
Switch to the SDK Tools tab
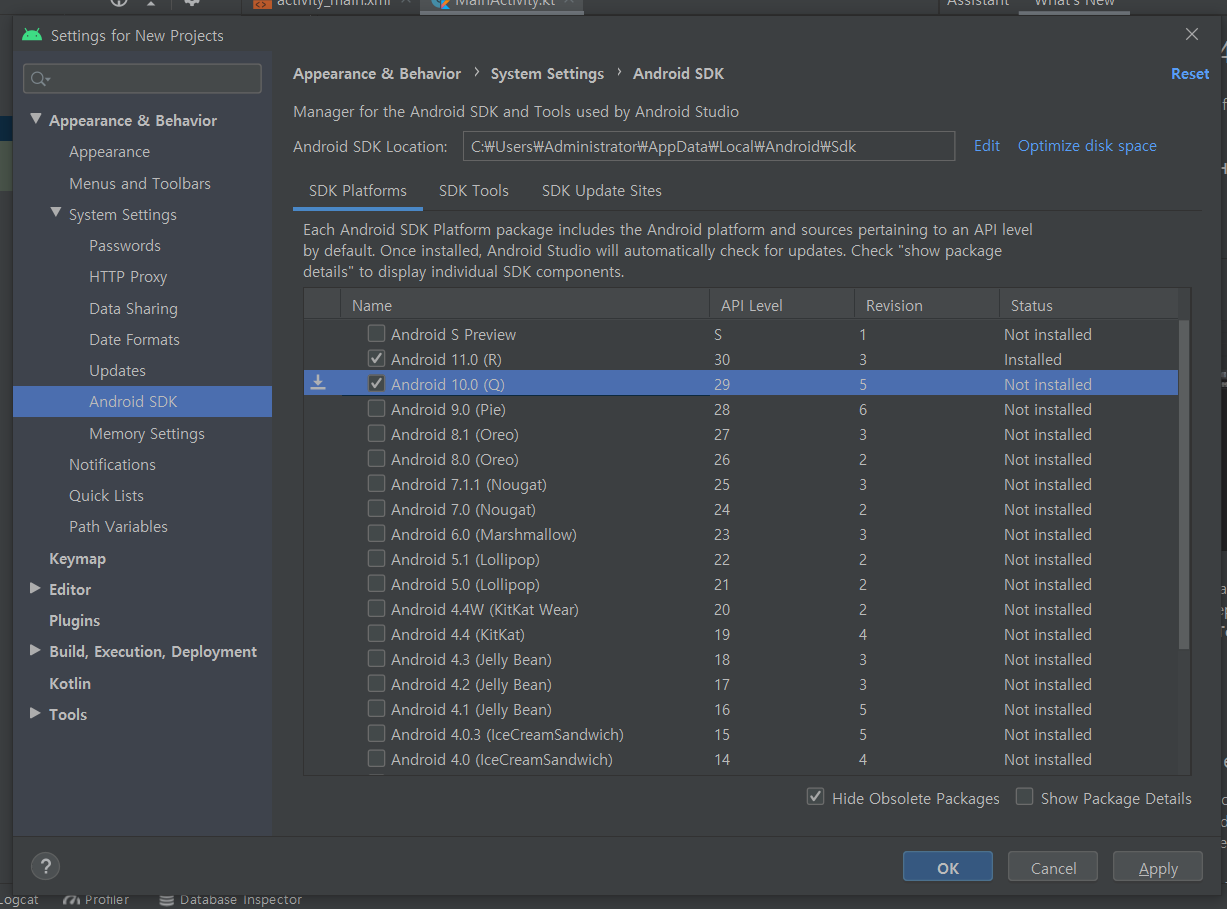[x=474, y=190]
